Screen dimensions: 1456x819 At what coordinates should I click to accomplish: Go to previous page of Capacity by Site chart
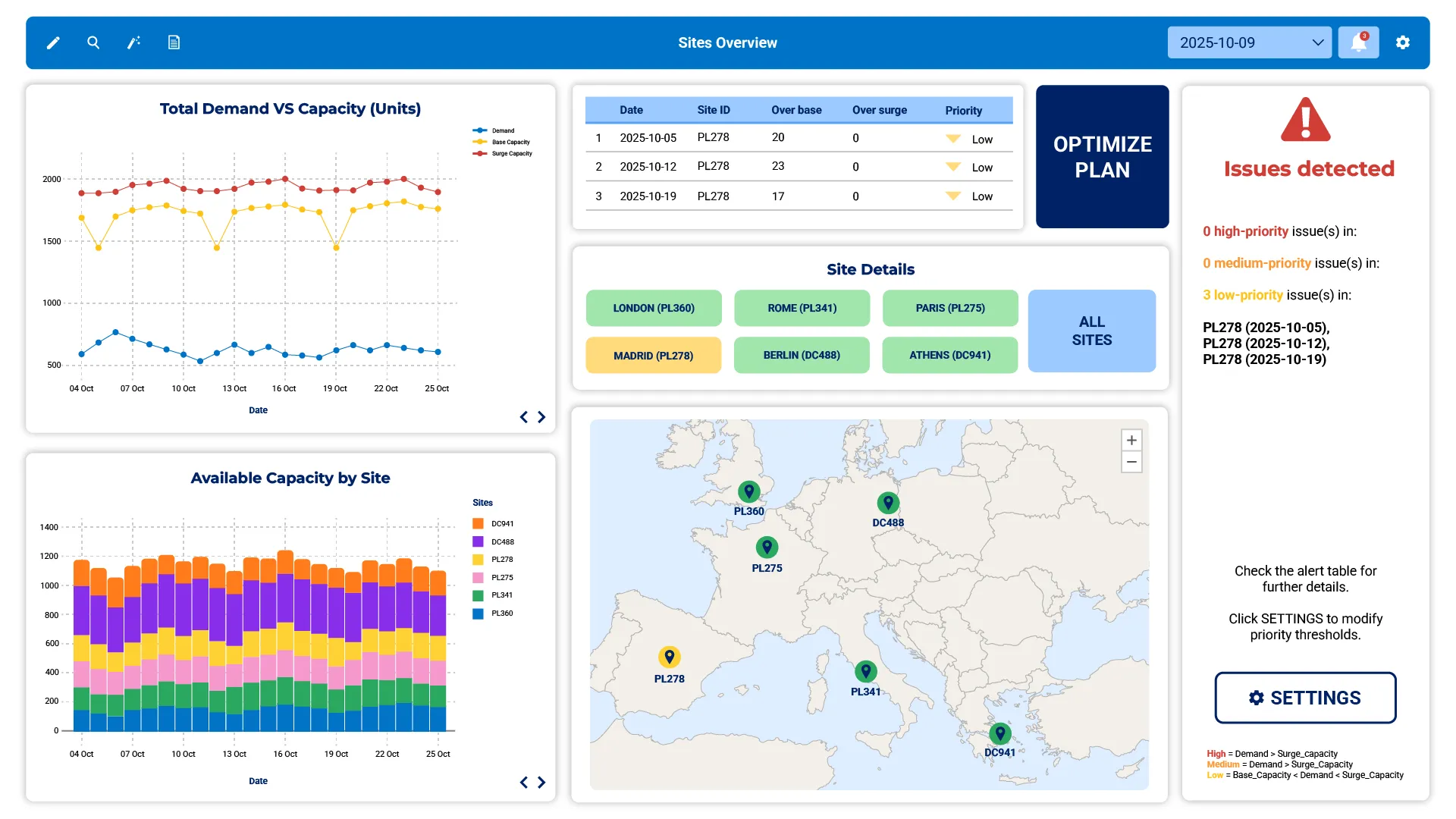[x=523, y=783]
